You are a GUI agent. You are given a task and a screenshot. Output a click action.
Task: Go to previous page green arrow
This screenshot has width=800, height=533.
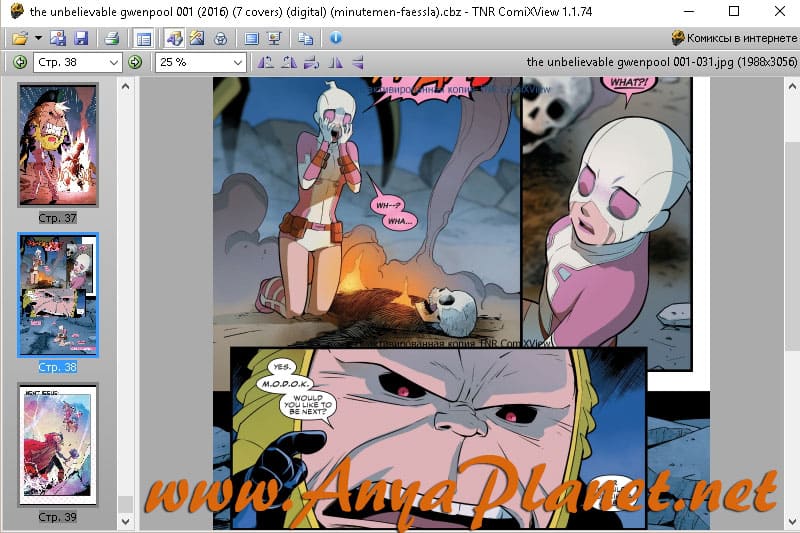coord(20,62)
